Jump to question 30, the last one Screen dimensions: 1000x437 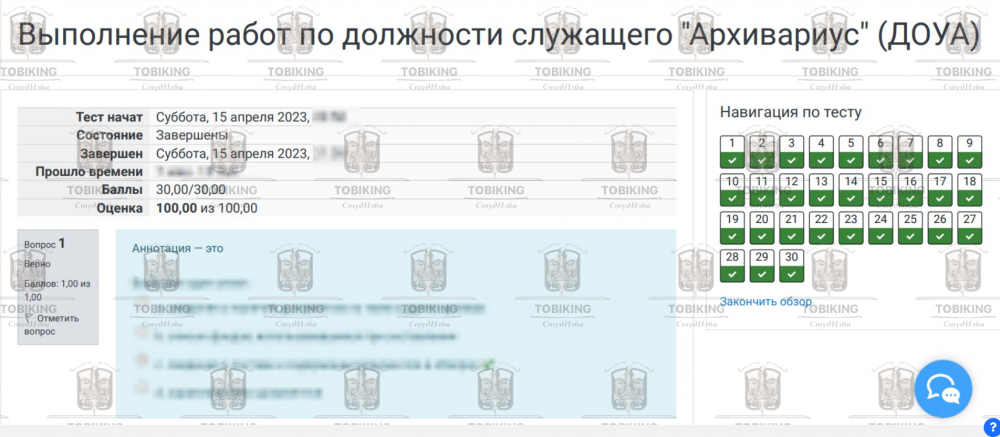(791, 265)
